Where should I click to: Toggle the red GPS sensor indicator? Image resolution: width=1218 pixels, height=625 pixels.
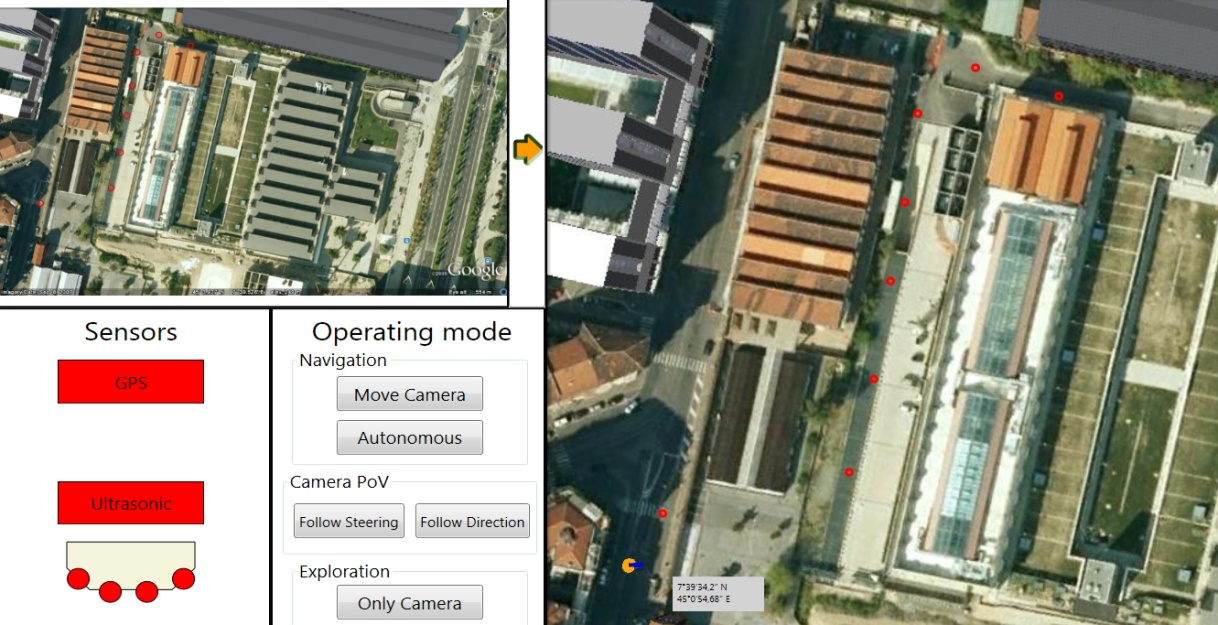point(131,382)
